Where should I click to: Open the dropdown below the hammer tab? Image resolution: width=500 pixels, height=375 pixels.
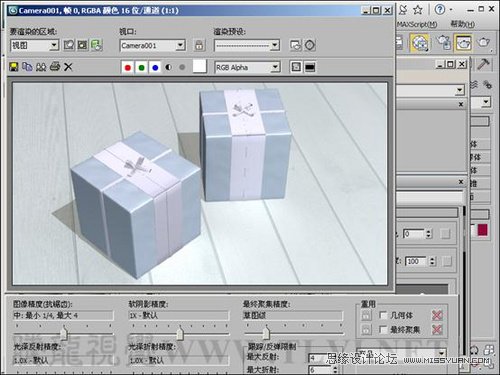[x=481, y=102]
